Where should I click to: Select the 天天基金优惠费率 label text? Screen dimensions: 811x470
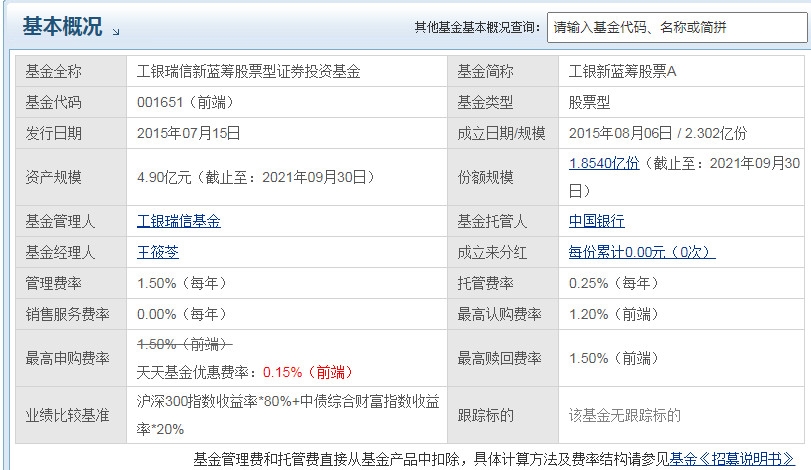click(x=197, y=372)
